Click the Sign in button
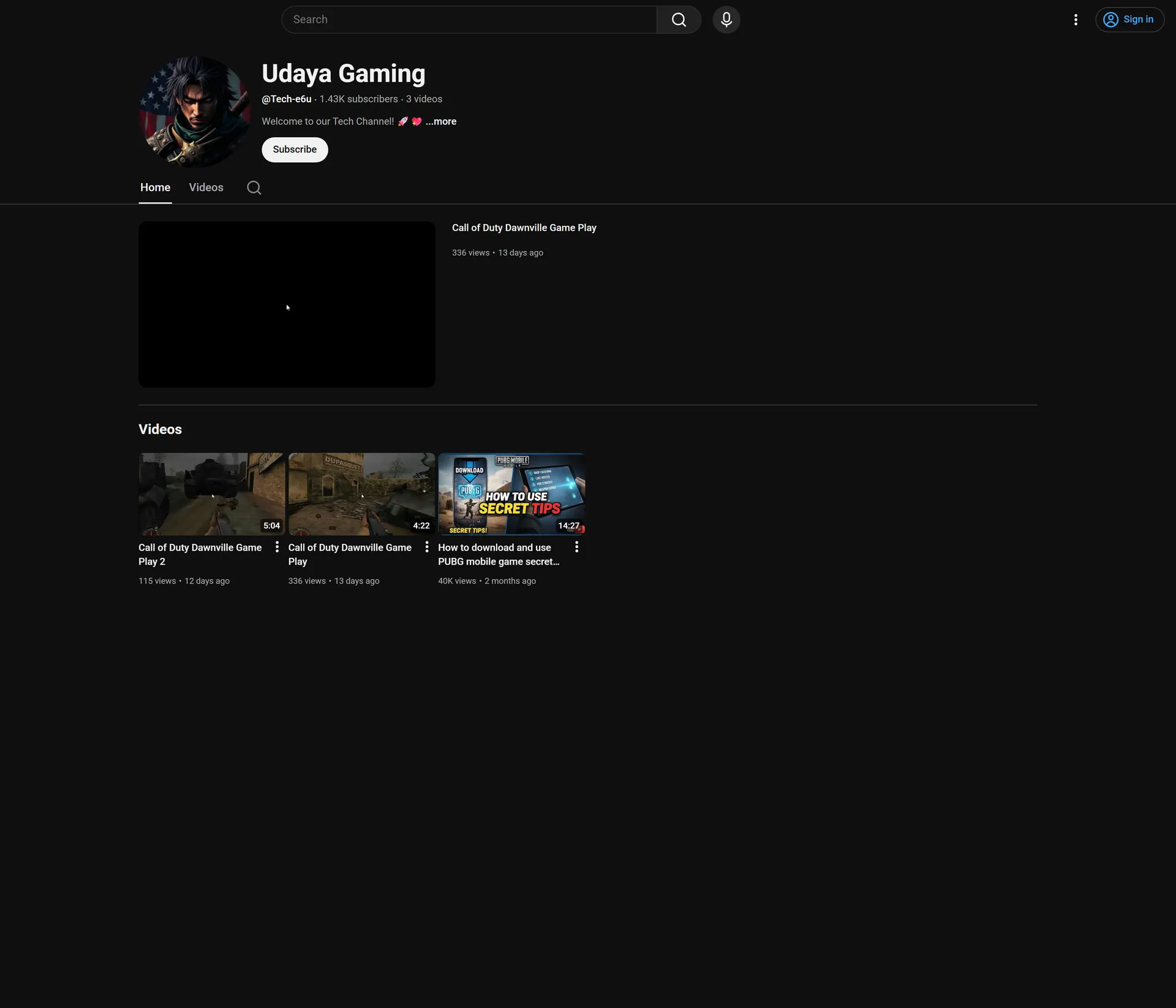 click(x=1129, y=20)
